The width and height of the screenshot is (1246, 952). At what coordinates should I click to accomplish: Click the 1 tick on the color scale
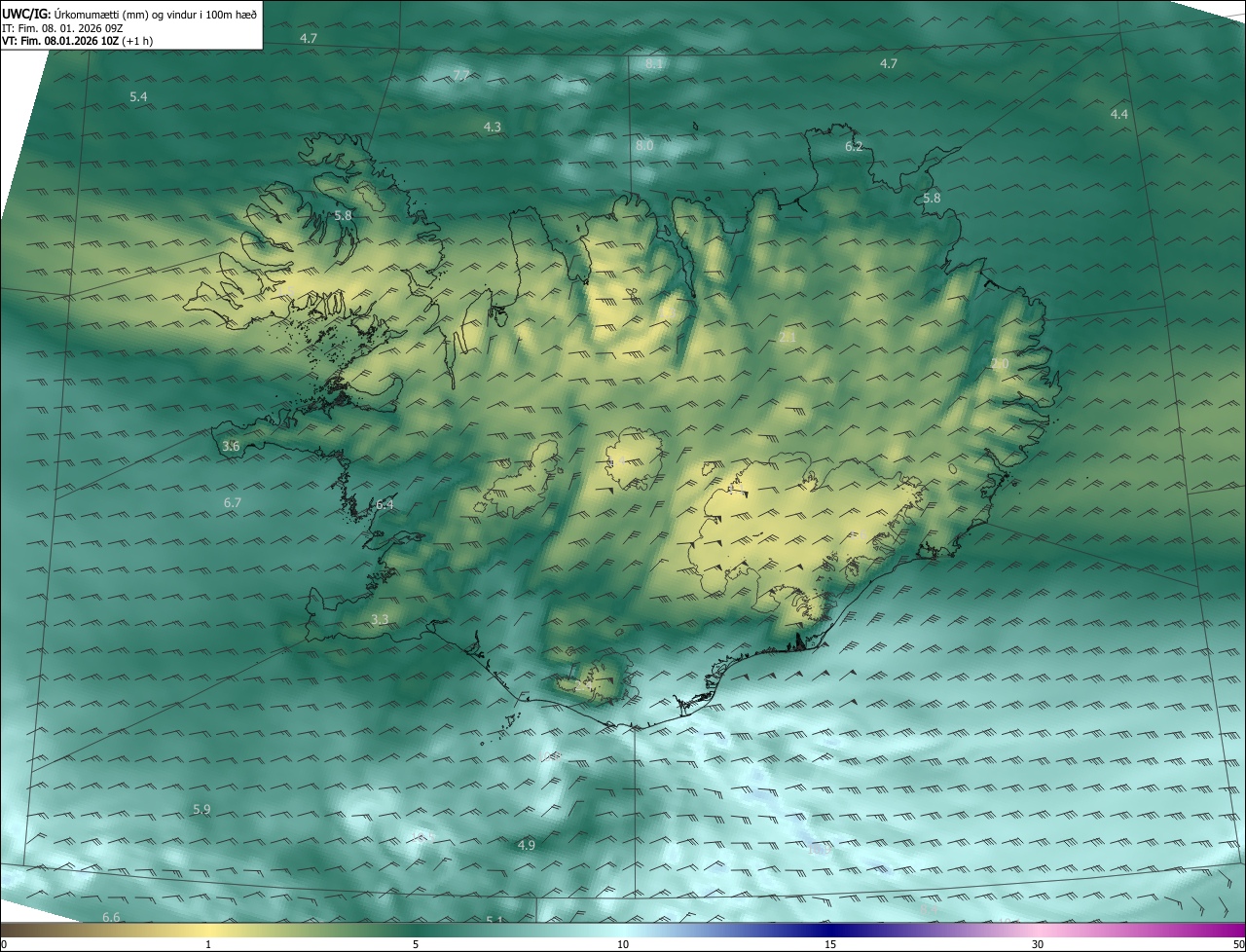click(208, 944)
